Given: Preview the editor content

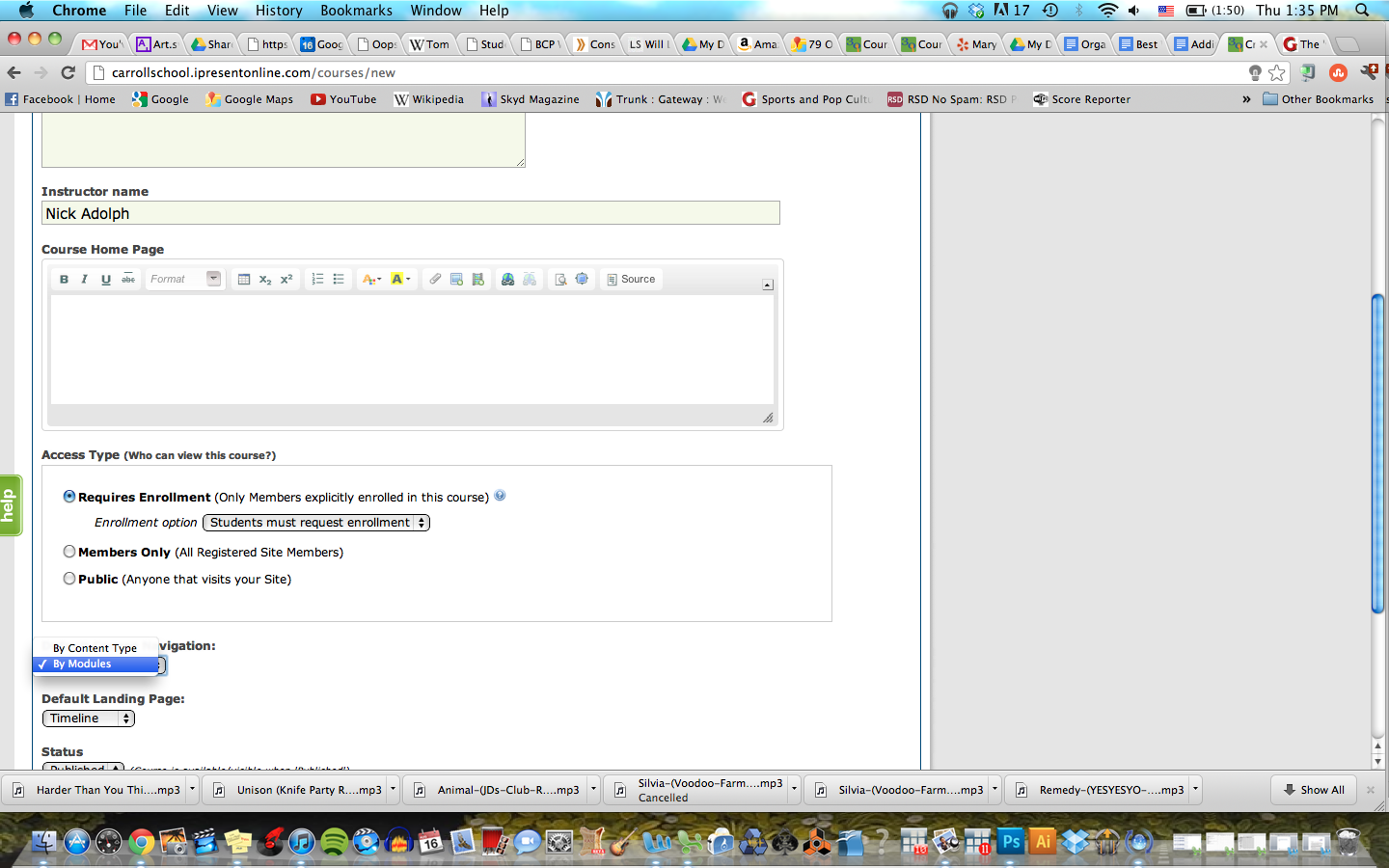Looking at the screenshot, I should pyautogui.click(x=560, y=279).
